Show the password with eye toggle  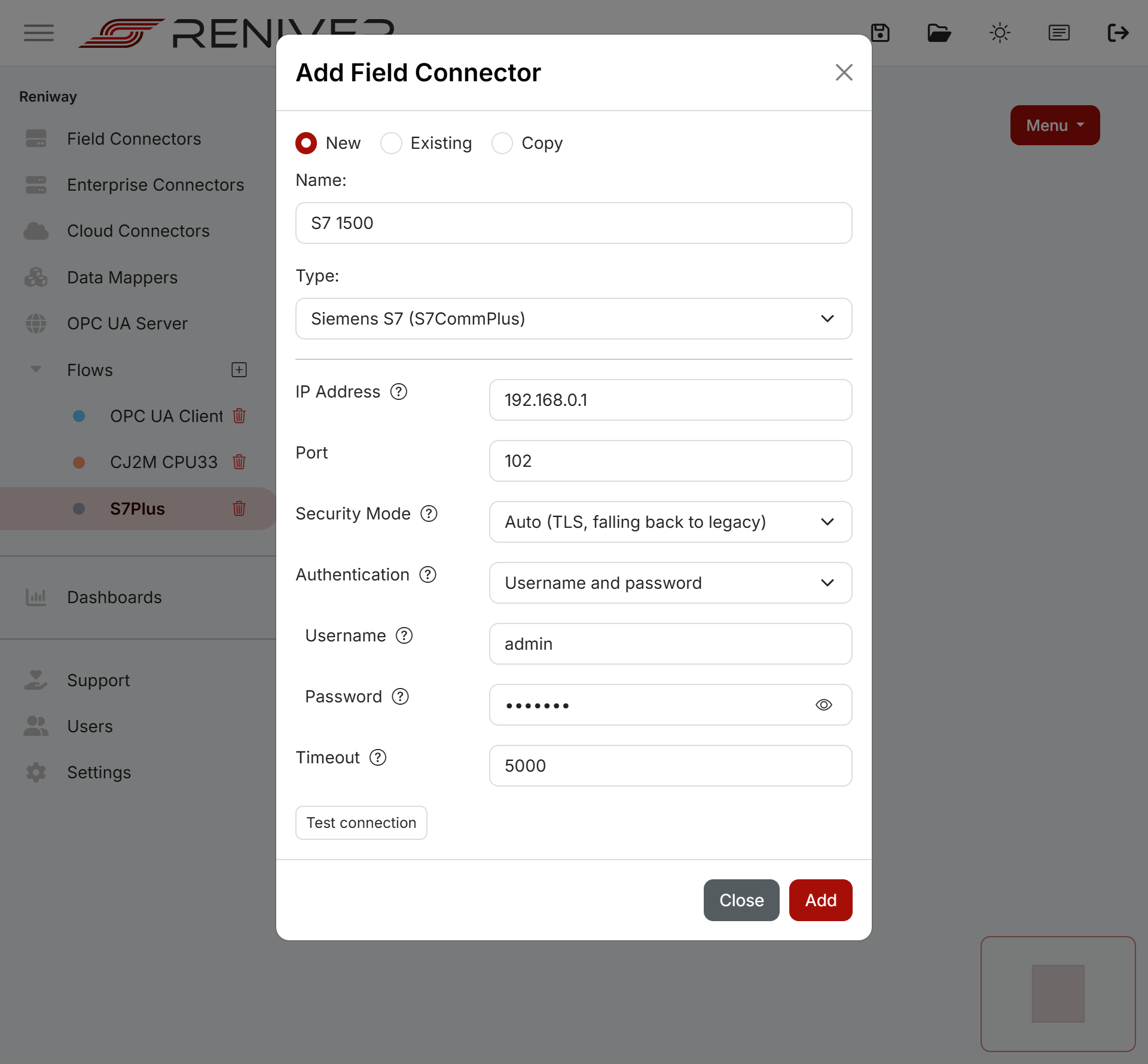tap(824, 705)
